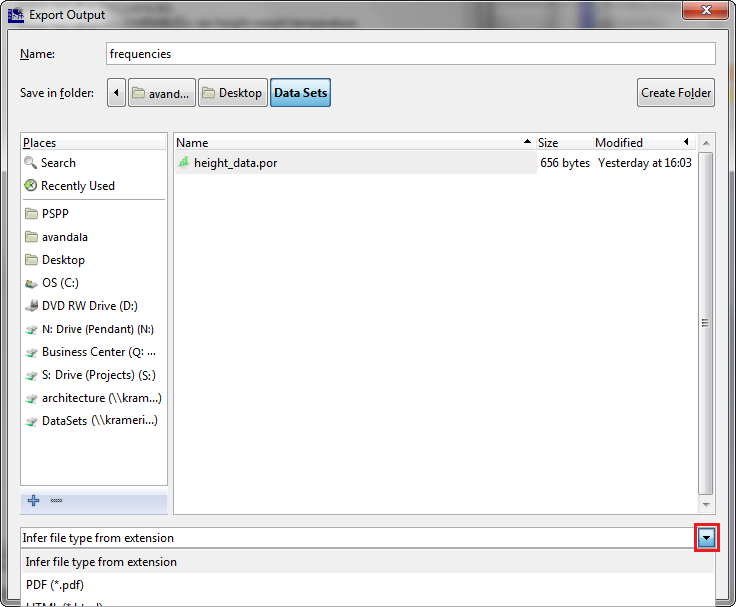
Task: Click the DVD RW Drive (D:) icon
Action: 31,306
